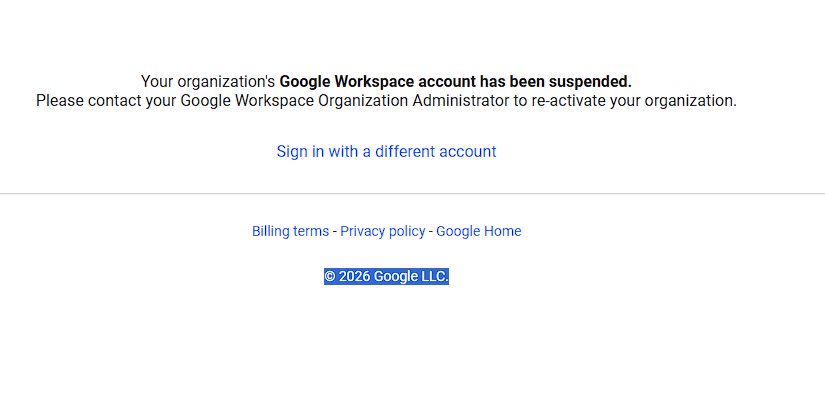The height and width of the screenshot is (410, 825).
Task: Click the word "Home" in the Google Home link
Action: pyautogui.click(x=502, y=231)
